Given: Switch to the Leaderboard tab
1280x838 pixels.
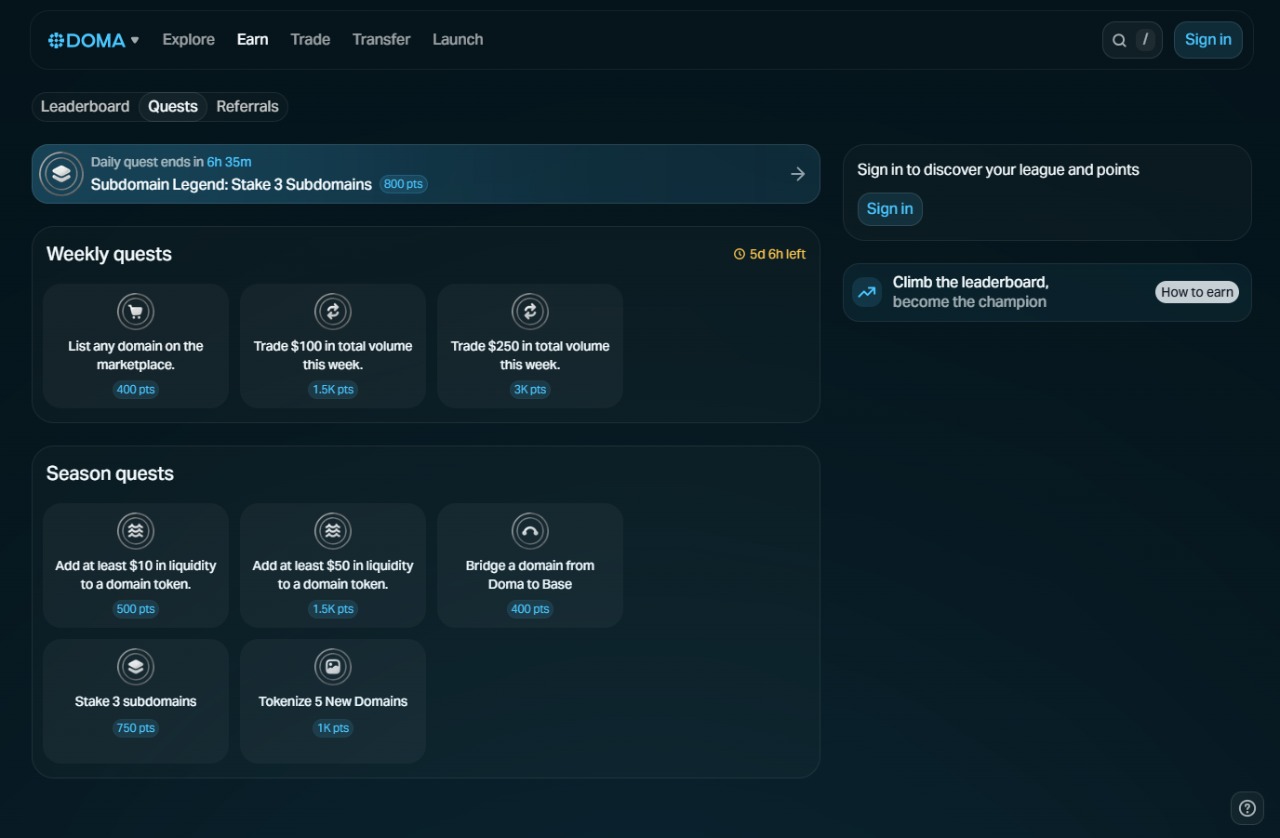Looking at the screenshot, I should point(85,106).
